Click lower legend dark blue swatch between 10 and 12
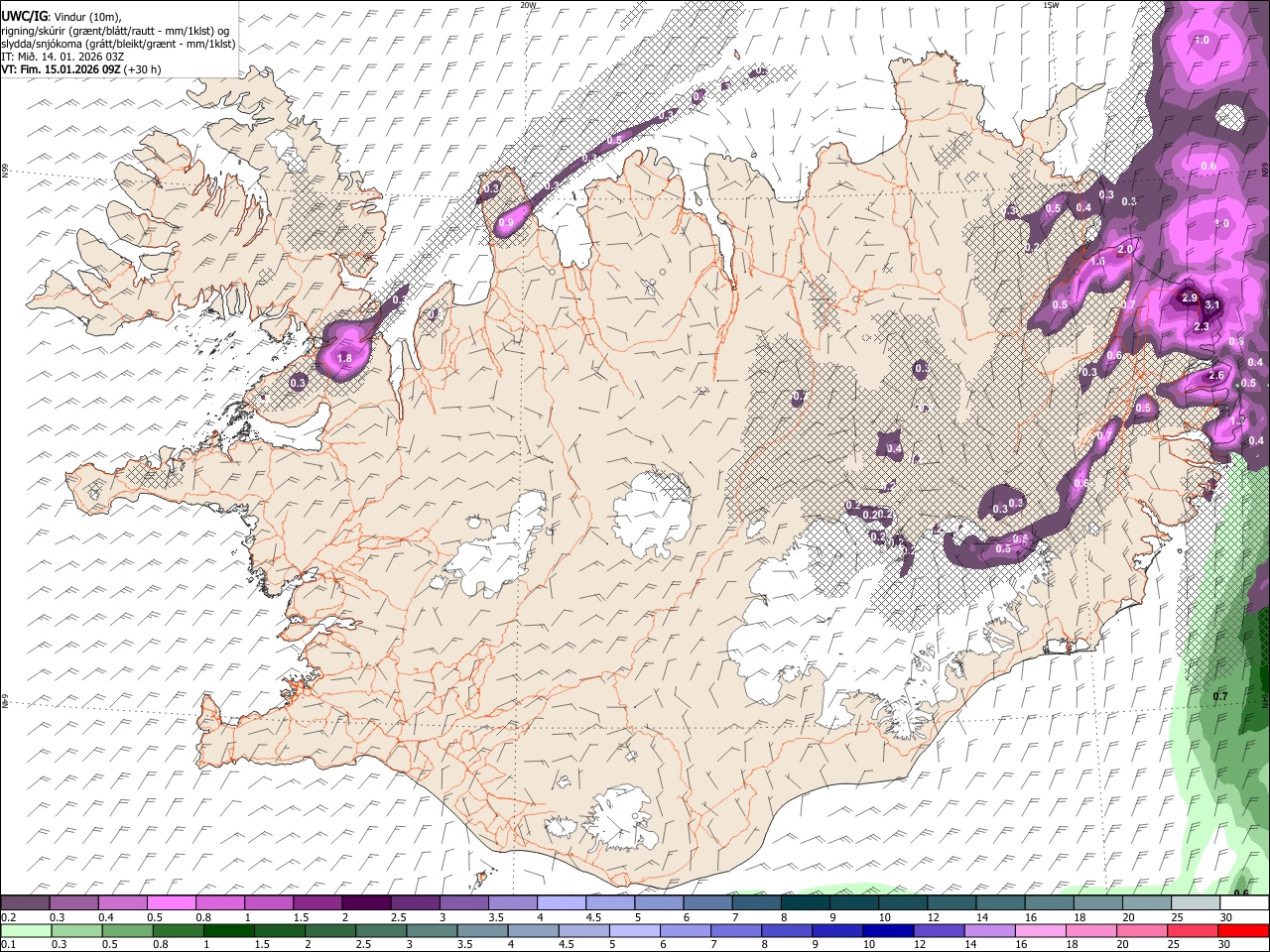The height and width of the screenshot is (952, 1270). pyautogui.click(x=886, y=931)
